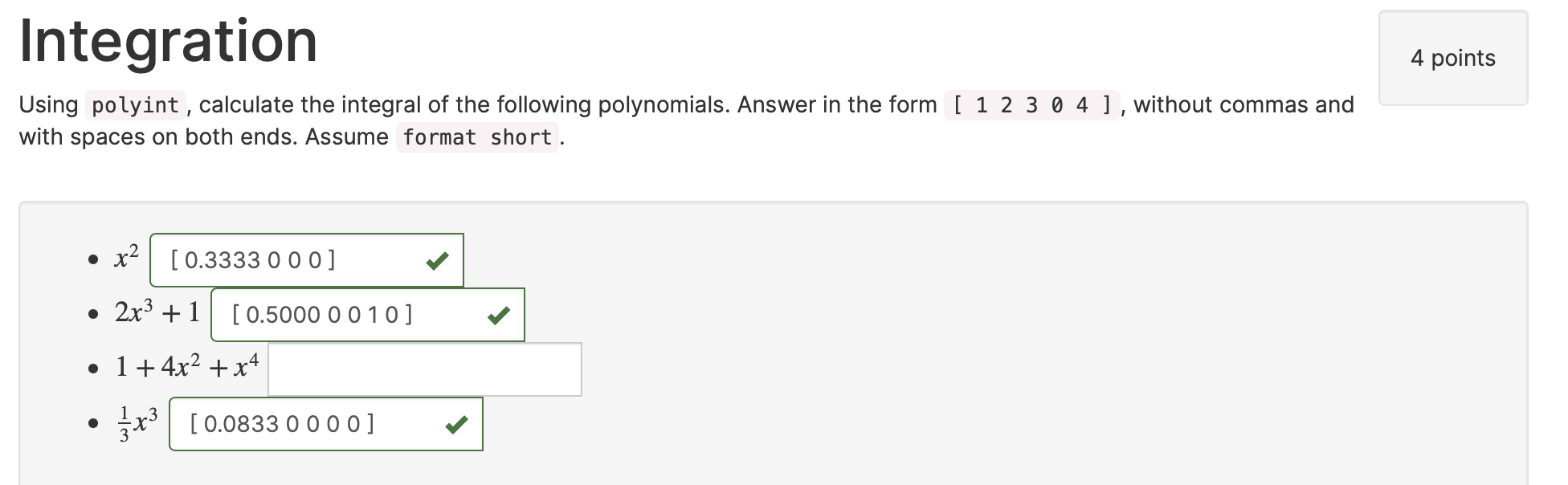This screenshot has height=485, width=1568.
Task: Click the ⅓x³ fraction expression
Action: (138, 422)
